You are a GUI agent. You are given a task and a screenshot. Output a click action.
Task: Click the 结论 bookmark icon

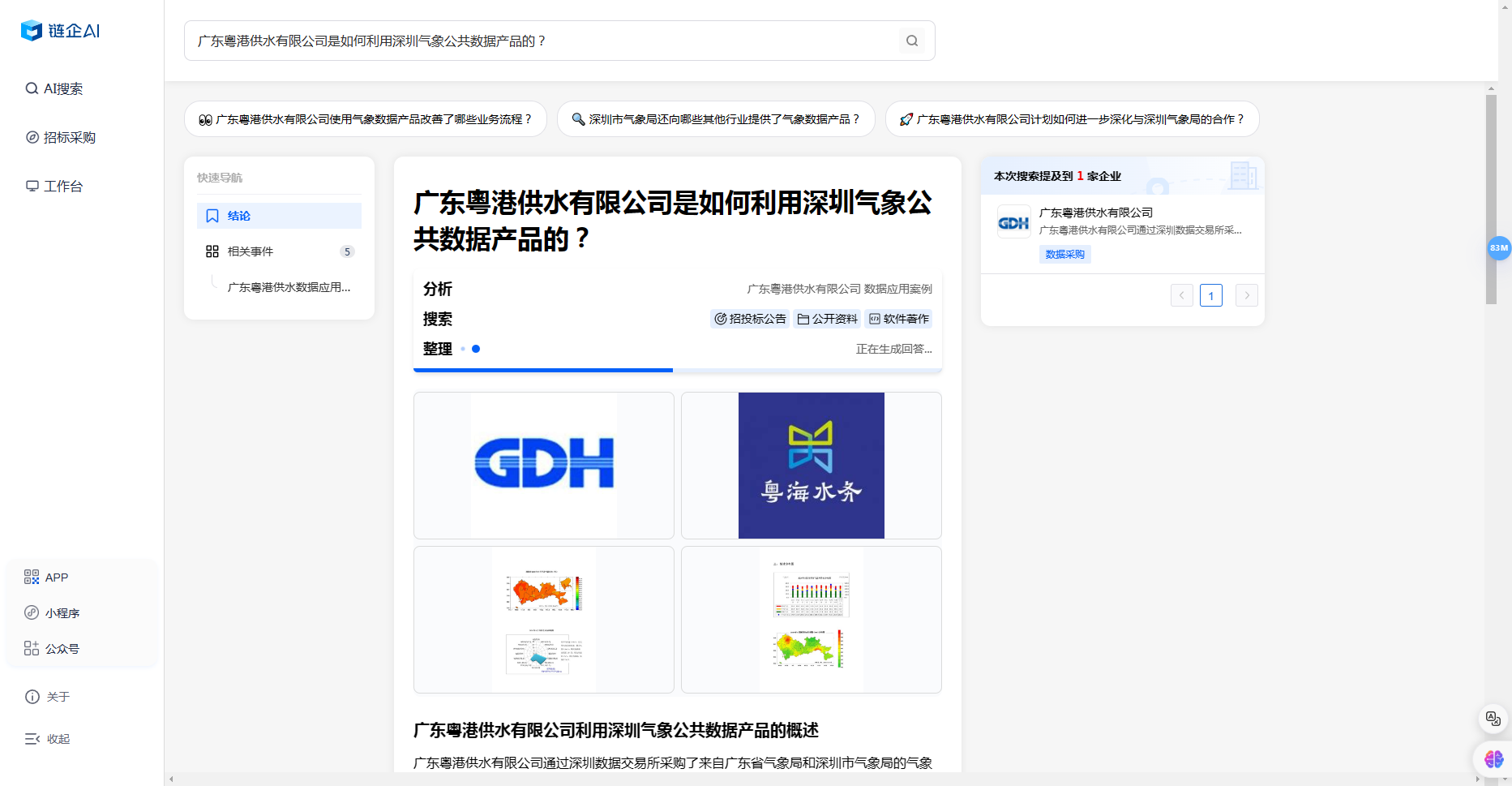click(212, 216)
